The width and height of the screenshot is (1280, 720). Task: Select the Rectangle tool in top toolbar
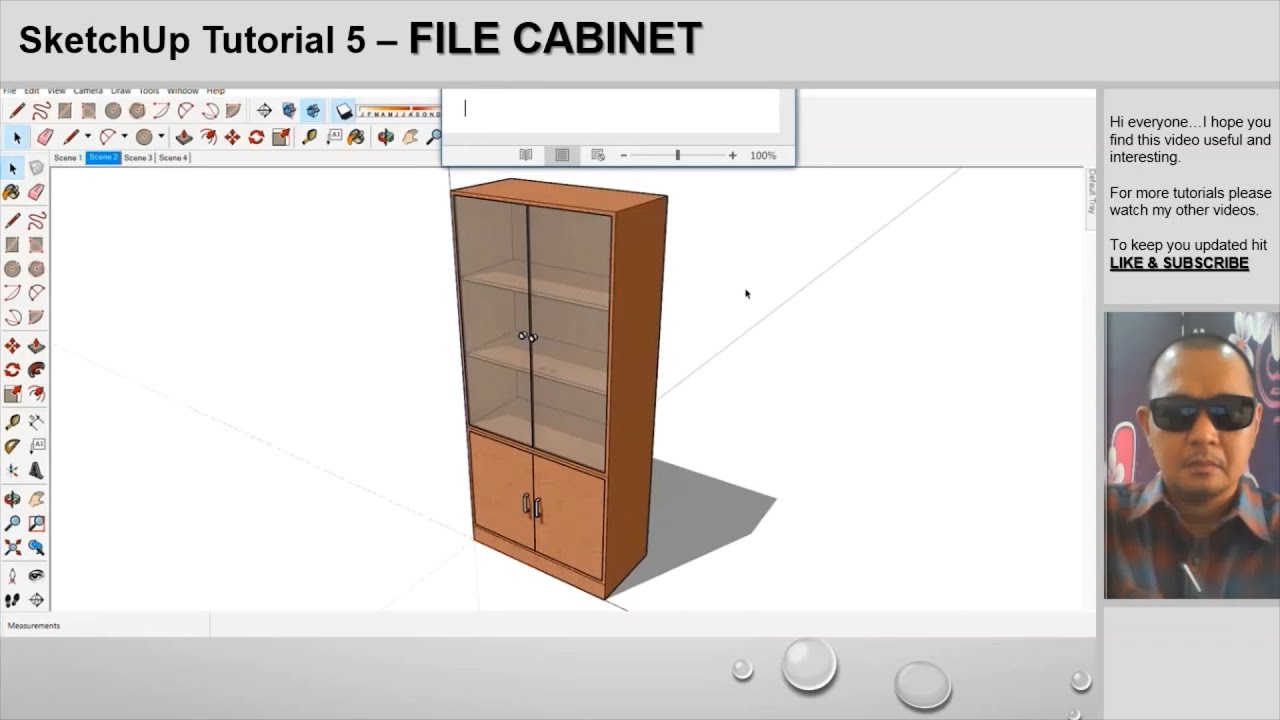point(65,111)
